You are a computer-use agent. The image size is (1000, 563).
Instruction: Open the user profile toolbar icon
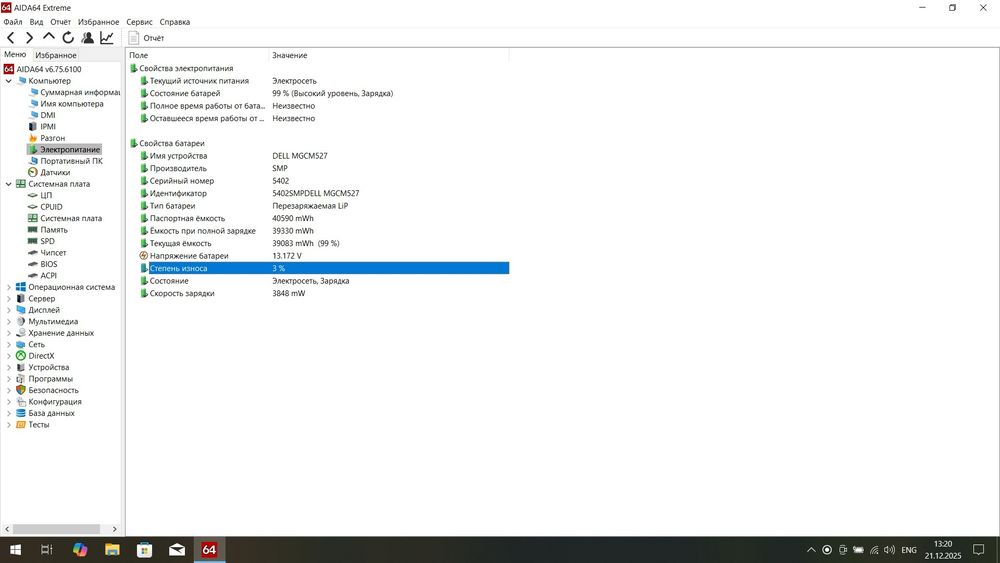pos(87,38)
